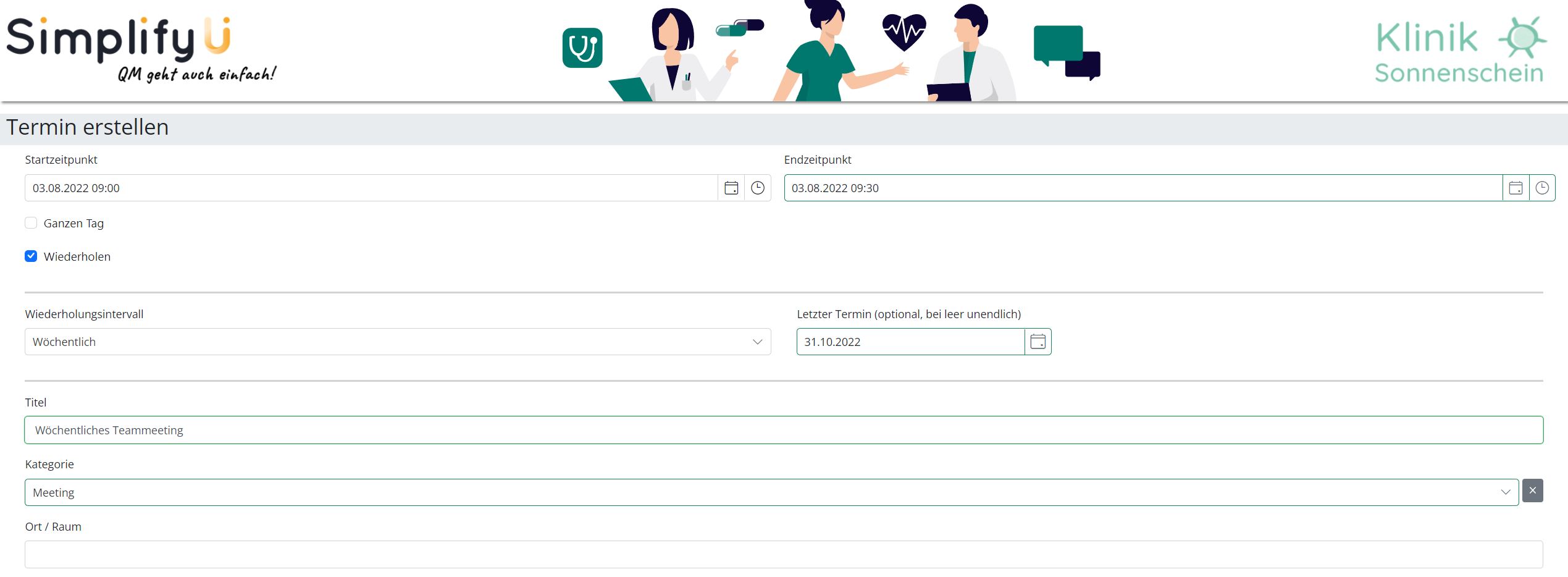This screenshot has height=577, width=1568.
Task: Click the Titel label
Action: 36,402
